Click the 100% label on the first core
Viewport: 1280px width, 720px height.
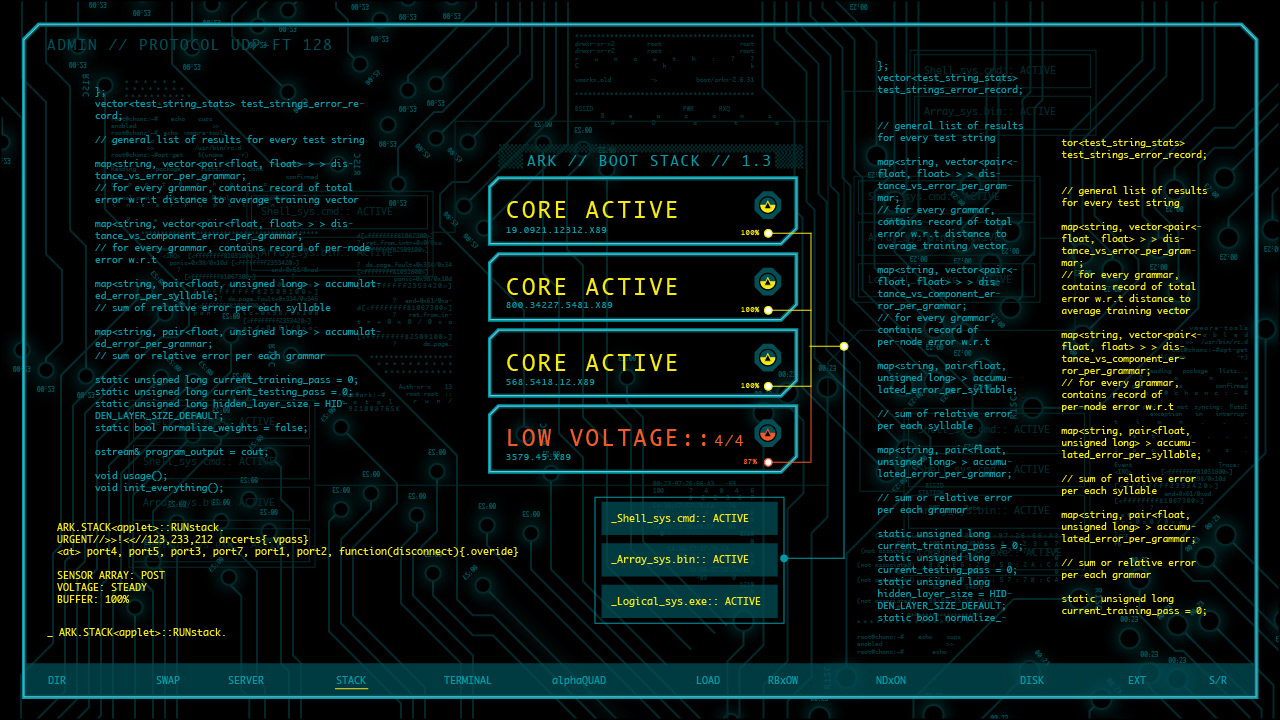point(750,233)
